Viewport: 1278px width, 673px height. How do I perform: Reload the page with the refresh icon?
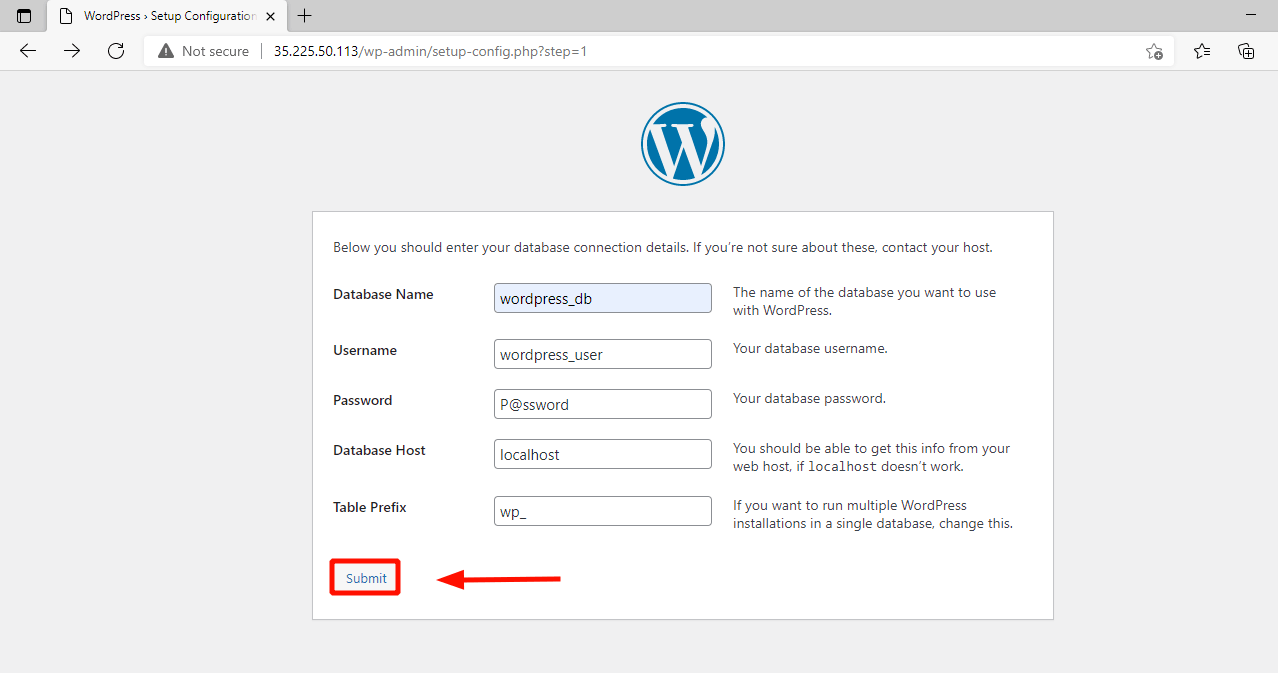pyautogui.click(x=116, y=51)
